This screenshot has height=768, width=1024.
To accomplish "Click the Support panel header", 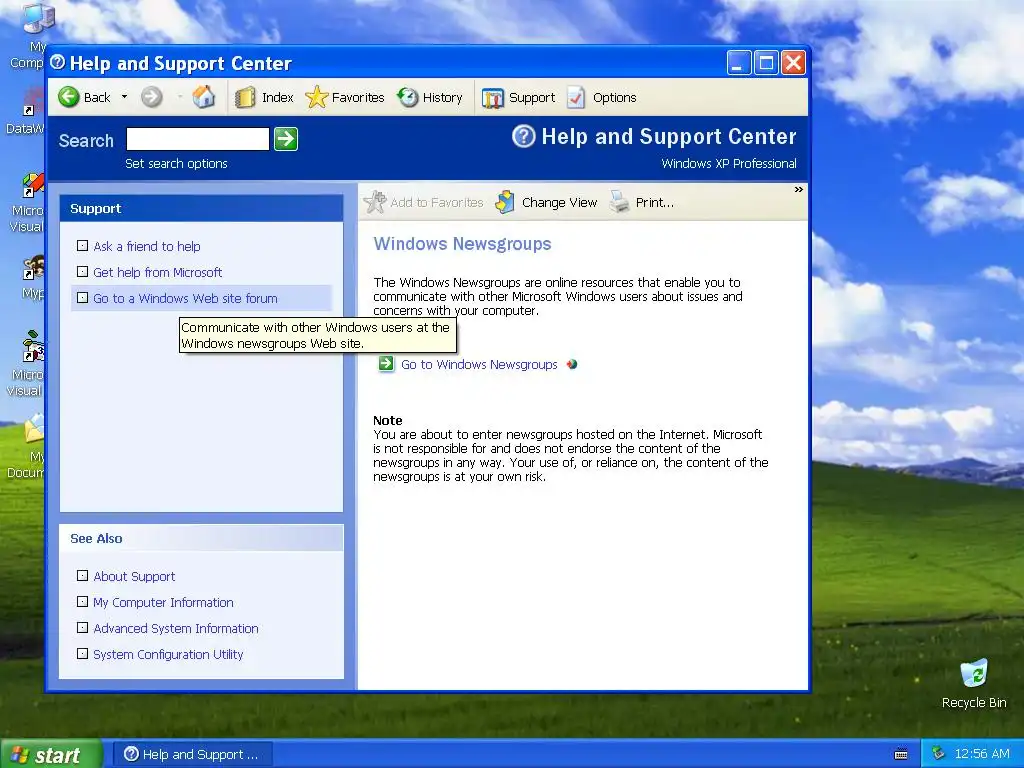I will 201,208.
